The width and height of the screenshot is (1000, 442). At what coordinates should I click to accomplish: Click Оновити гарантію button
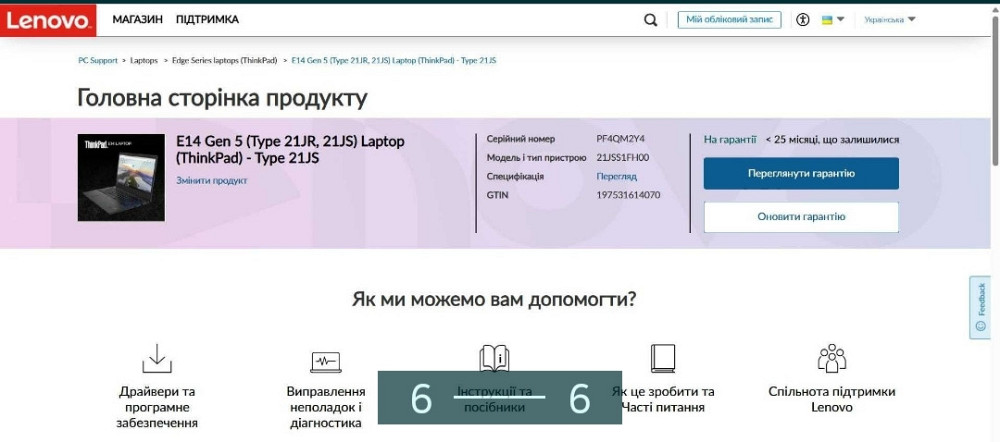801,217
